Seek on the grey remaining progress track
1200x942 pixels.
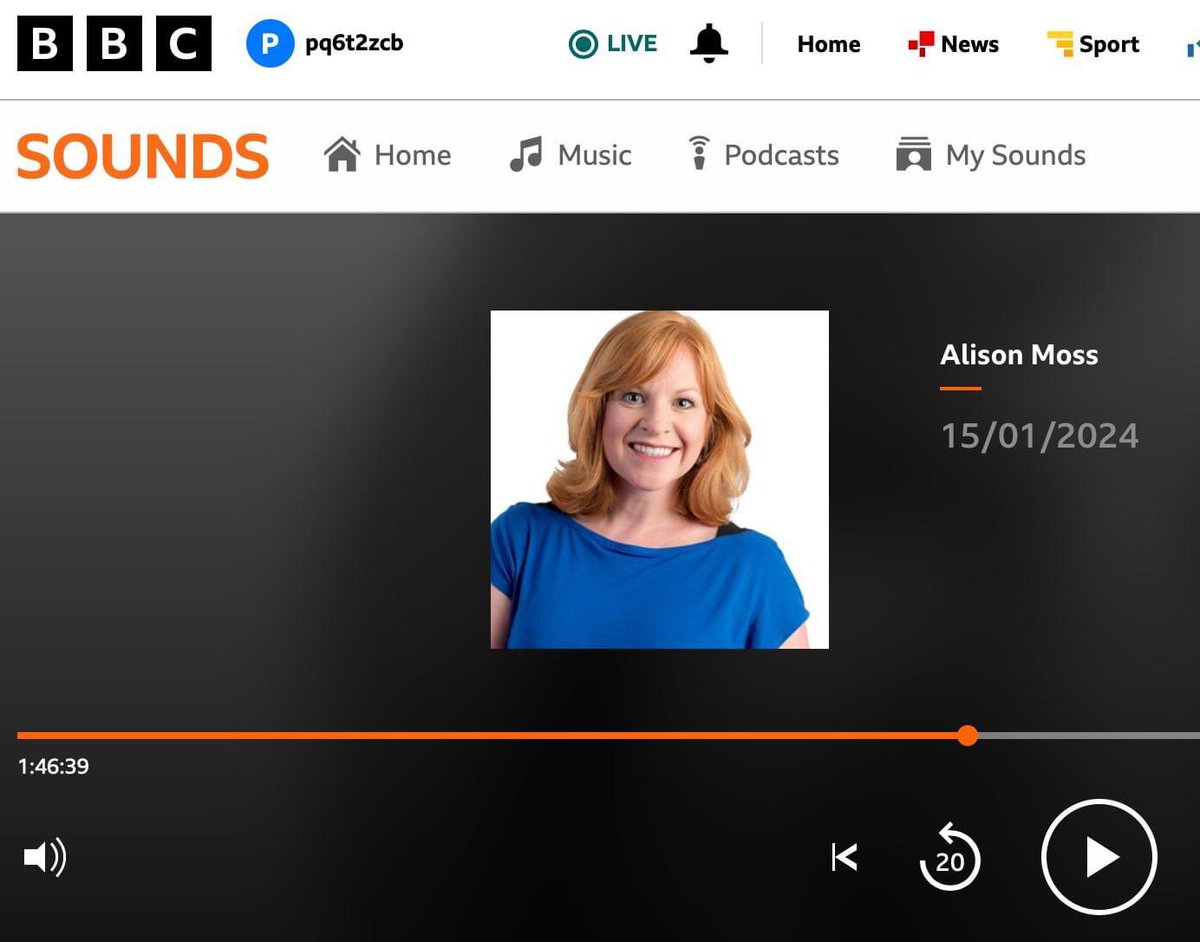click(1088, 736)
